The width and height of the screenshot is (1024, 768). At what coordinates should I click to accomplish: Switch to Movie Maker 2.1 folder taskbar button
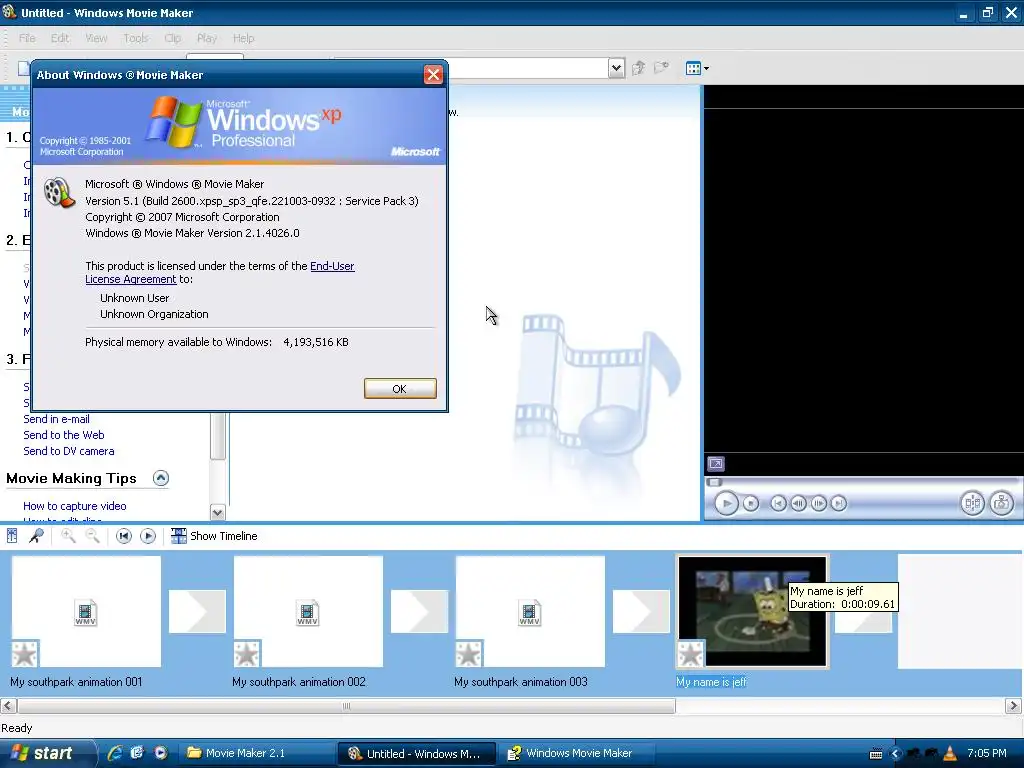tap(255, 753)
